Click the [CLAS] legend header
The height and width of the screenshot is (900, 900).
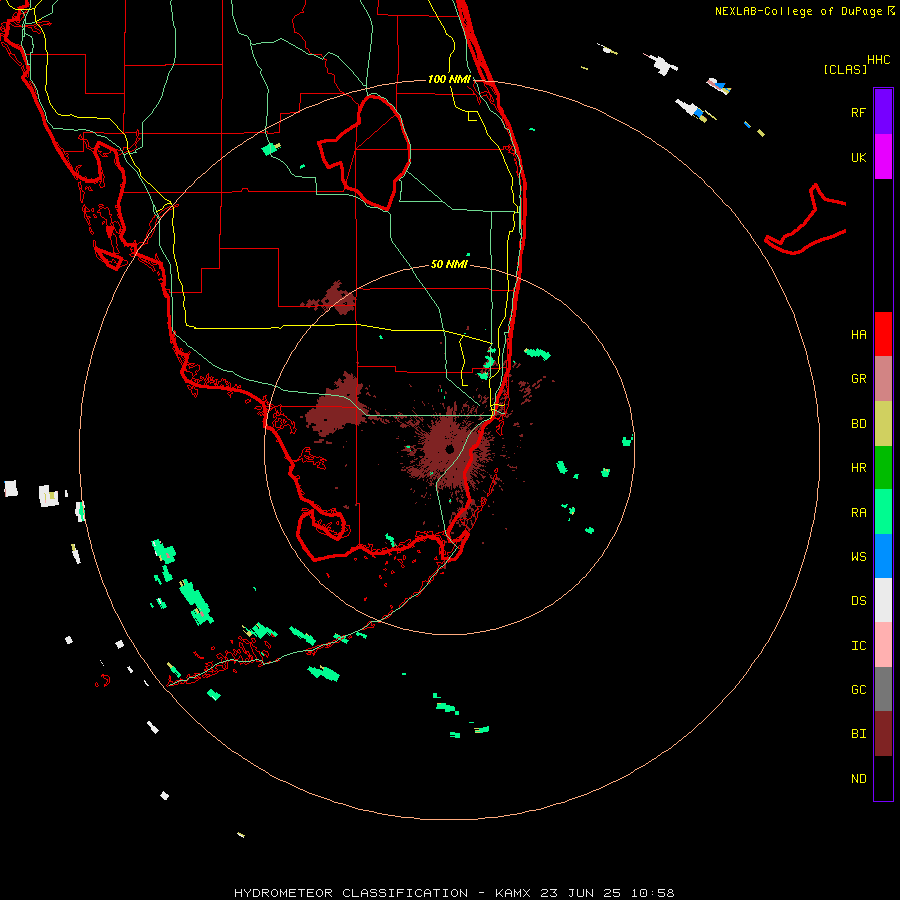tap(844, 70)
